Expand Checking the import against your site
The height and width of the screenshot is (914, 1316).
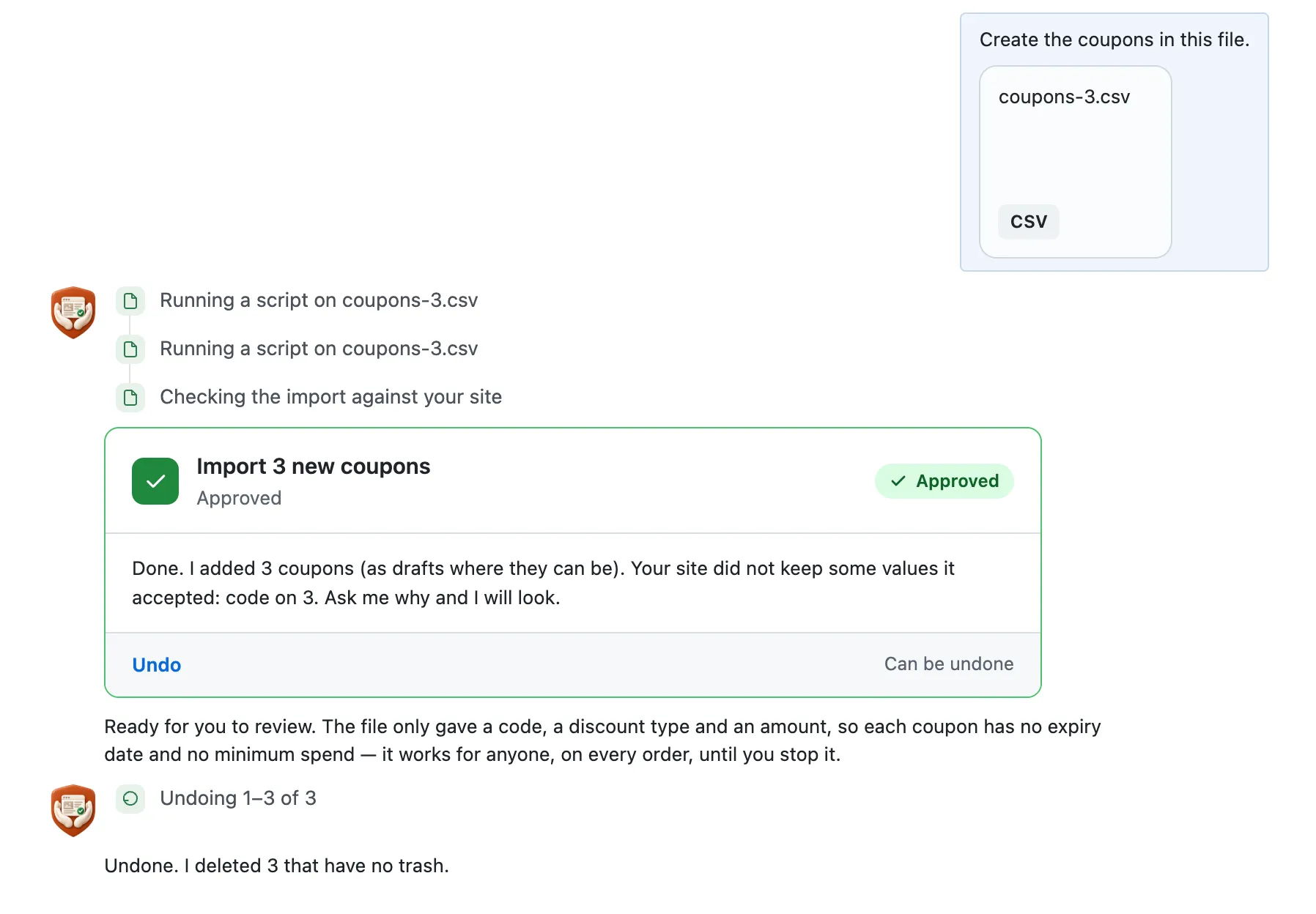pos(330,397)
